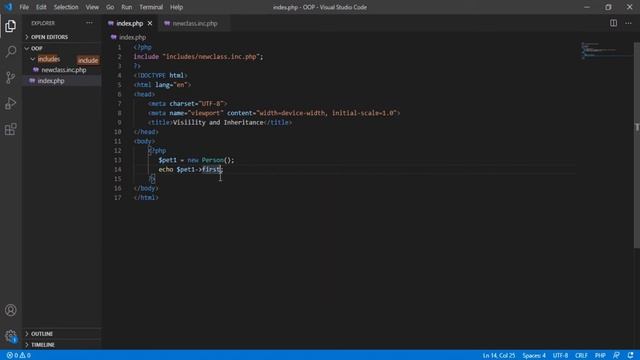This screenshot has height=360, width=640.
Task: Close the index.php editor tab
Action: (150, 23)
